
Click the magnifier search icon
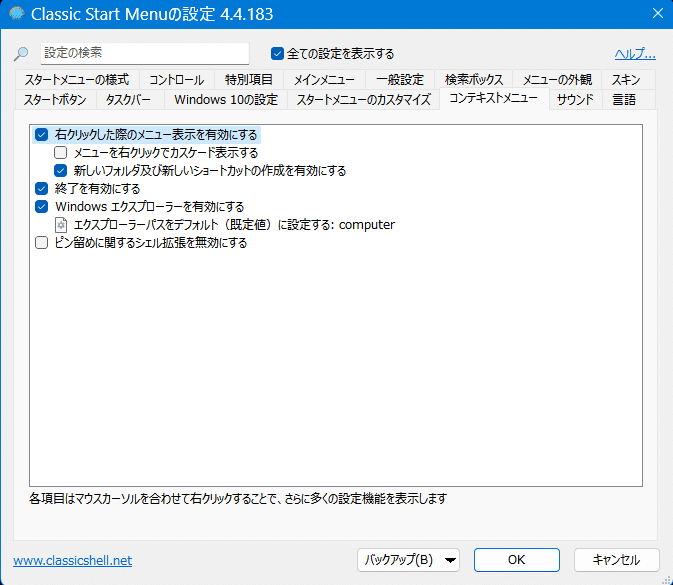(21, 54)
